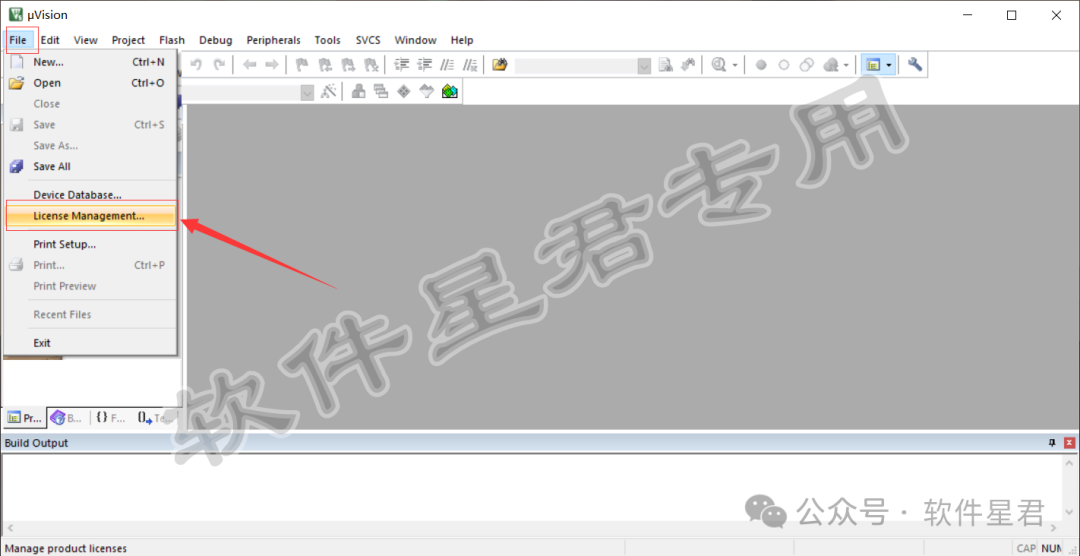The width and height of the screenshot is (1080, 556).
Task: Click the Redo toolbar icon
Action: 219,65
